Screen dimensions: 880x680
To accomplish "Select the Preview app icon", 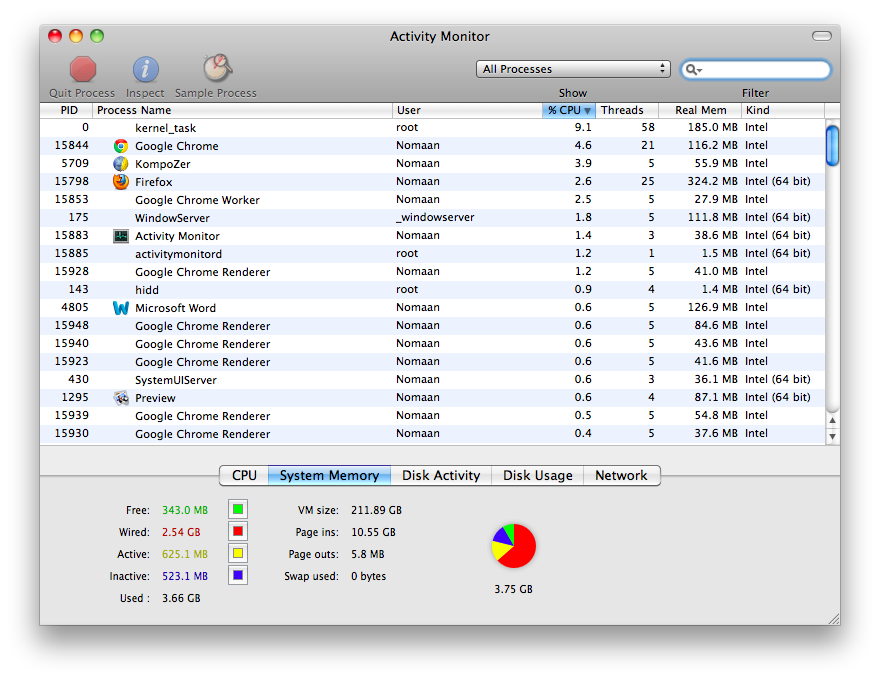I will pyautogui.click(x=121, y=398).
